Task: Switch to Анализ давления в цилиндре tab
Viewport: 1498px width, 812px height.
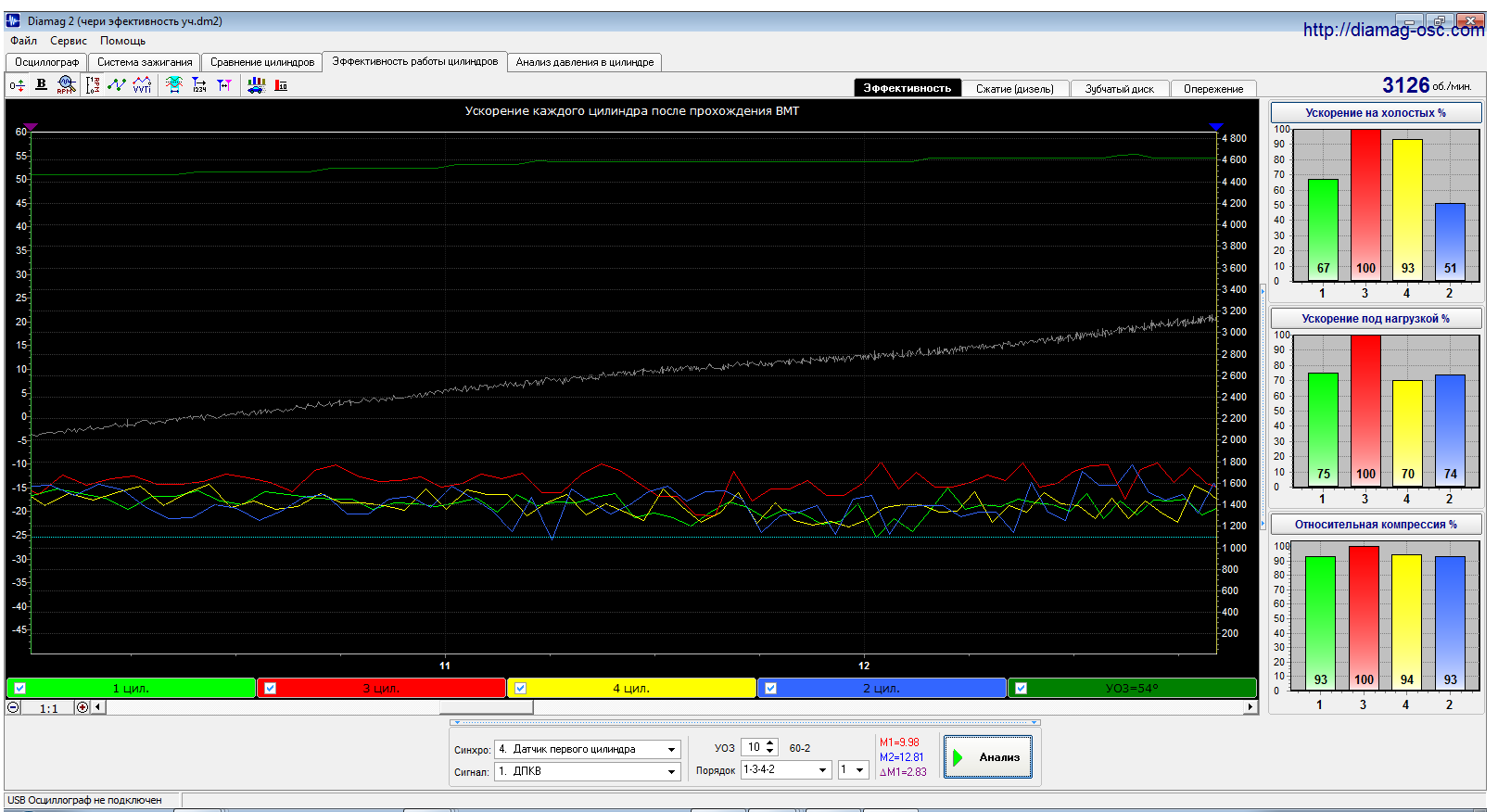Action: pos(585,62)
